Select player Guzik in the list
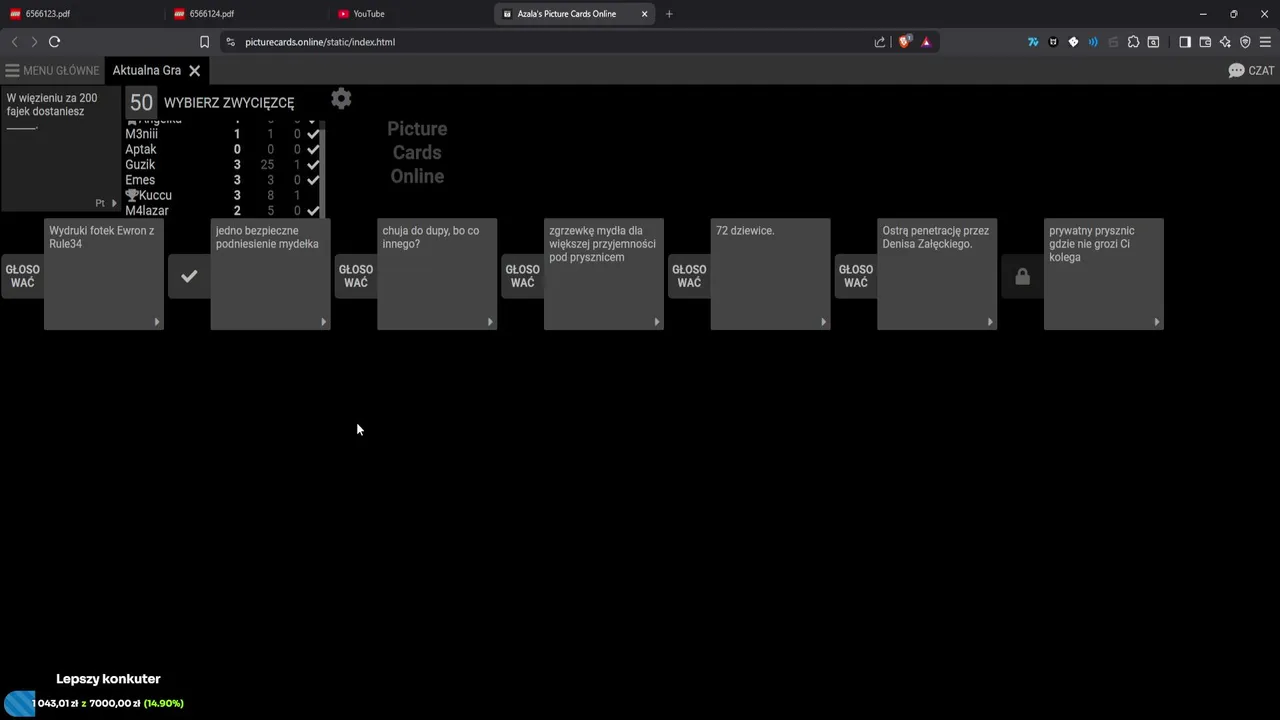The height and width of the screenshot is (720, 1280). [x=140, y=165]
